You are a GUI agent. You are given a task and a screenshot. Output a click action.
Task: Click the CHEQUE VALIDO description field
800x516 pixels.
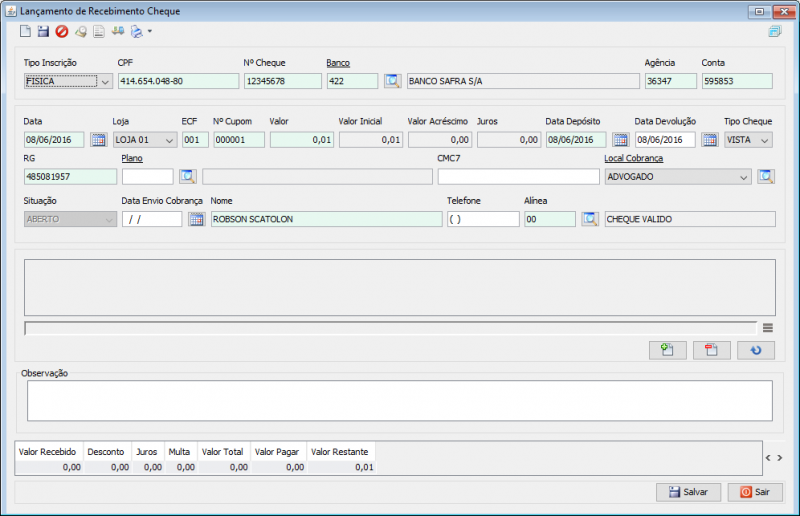pyautogui.click(x=690, y=219)
